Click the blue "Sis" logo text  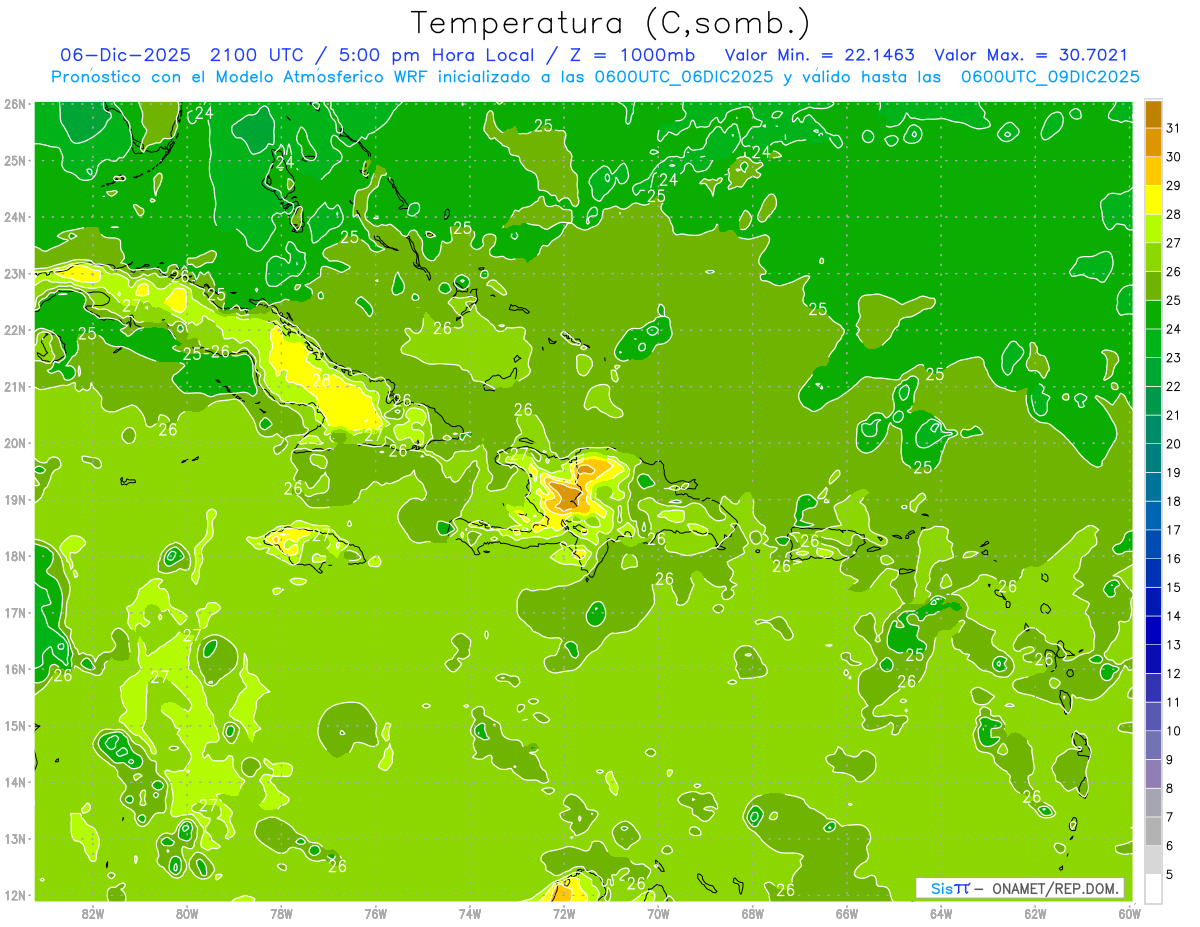pos(942,888)
